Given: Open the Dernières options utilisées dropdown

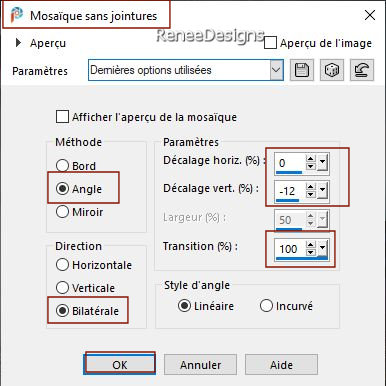Looking at the screenshot, I should coord(276,70).
